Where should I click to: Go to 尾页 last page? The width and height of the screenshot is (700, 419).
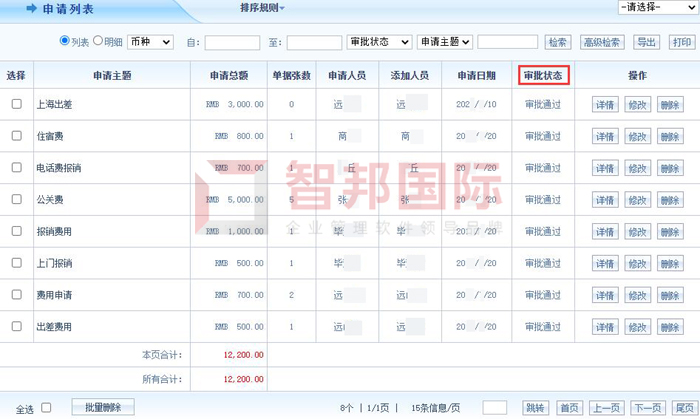click(685, 408)
